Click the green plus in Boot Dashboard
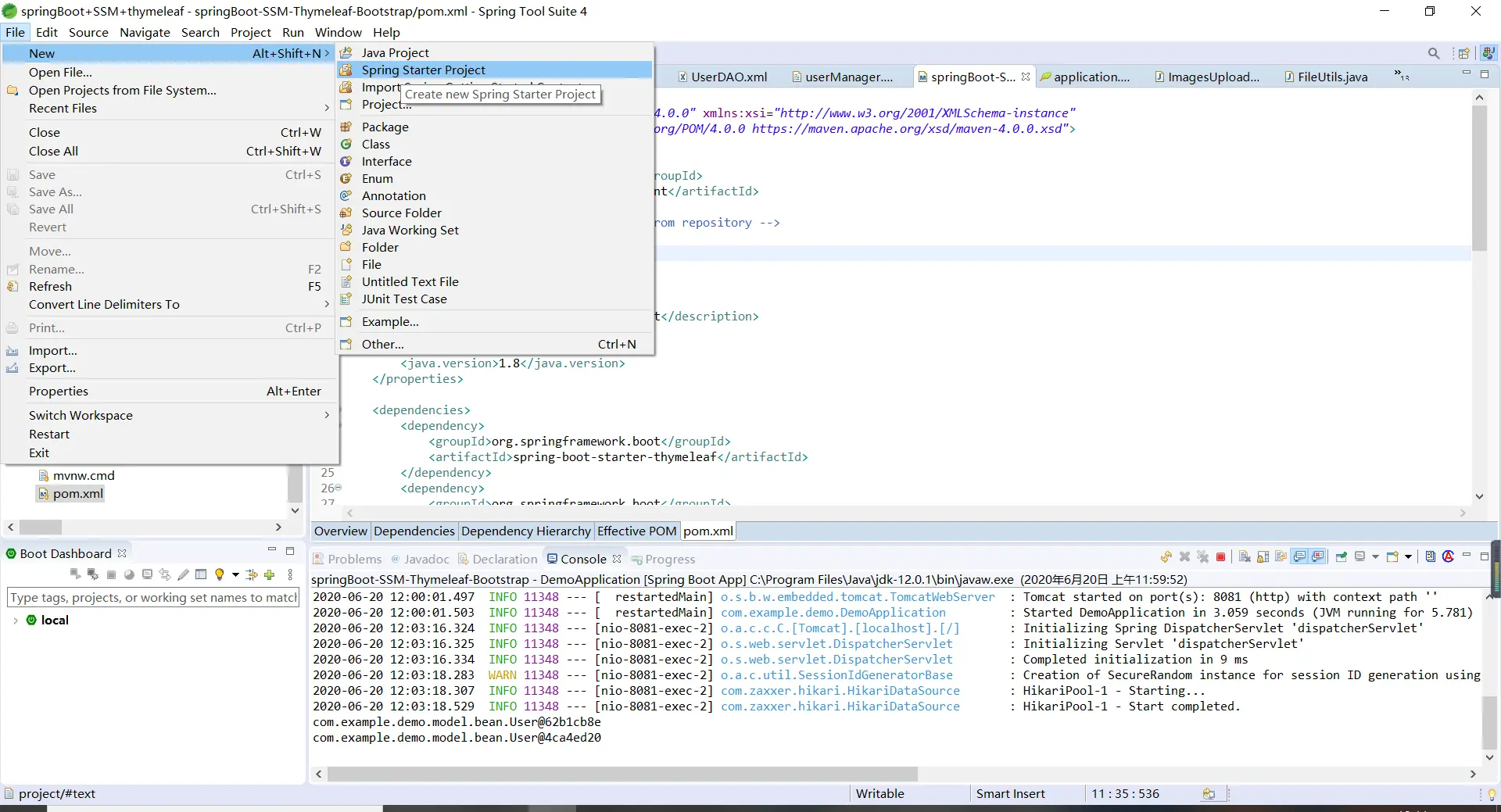Viewport: 1501px width, 812px height. click(x=270, y=574)
